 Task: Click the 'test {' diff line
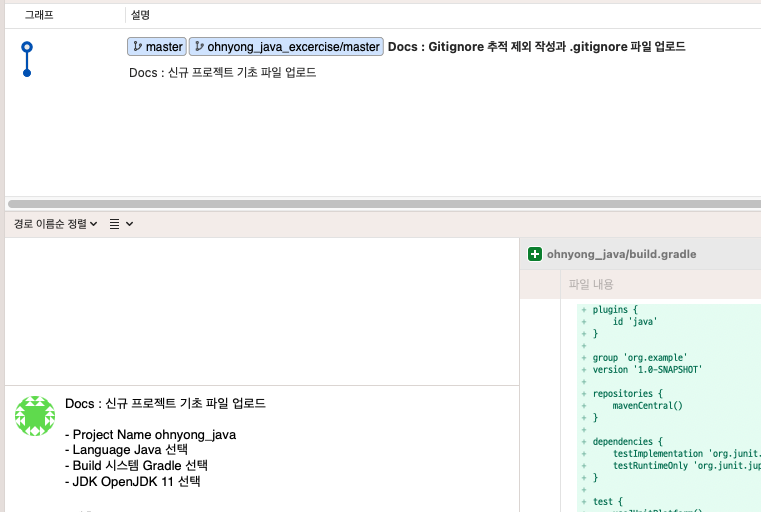(608, 502)
